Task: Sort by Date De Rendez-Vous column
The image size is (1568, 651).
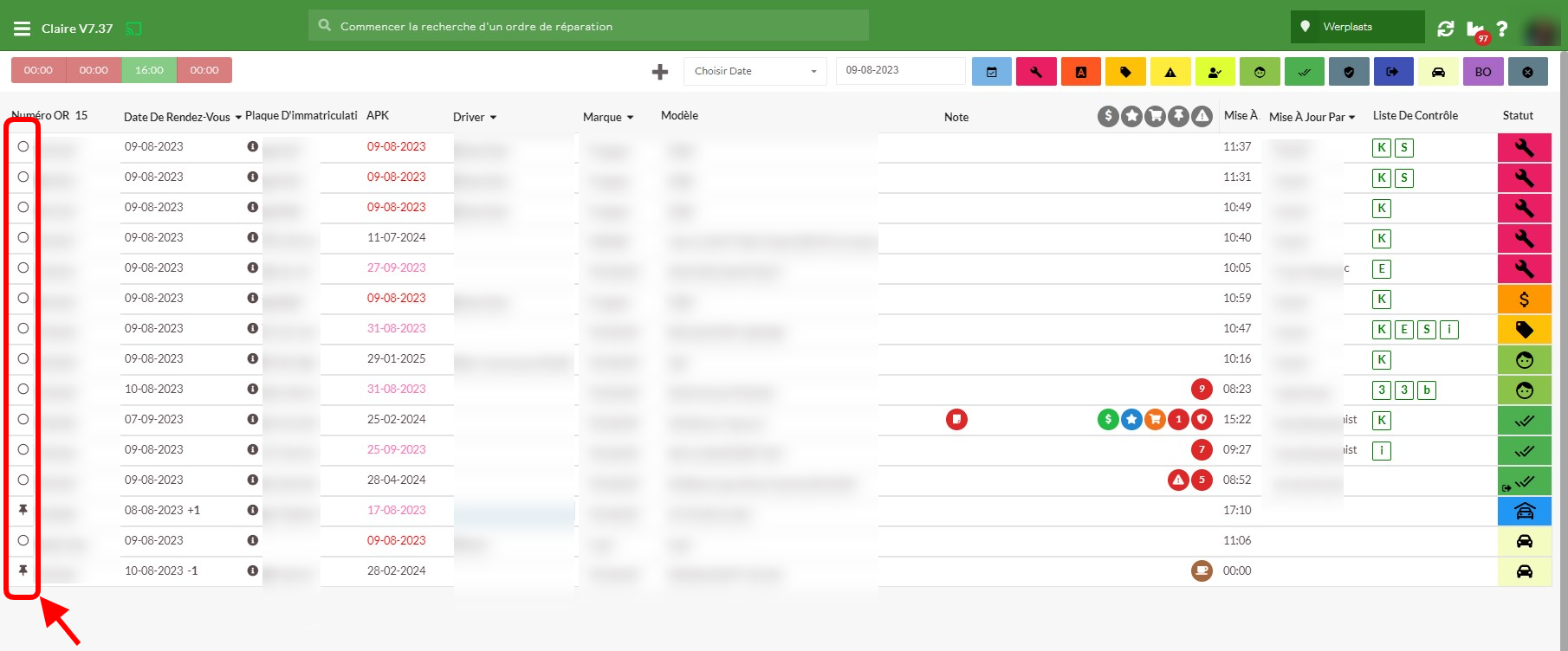Action: pos(182,117)
